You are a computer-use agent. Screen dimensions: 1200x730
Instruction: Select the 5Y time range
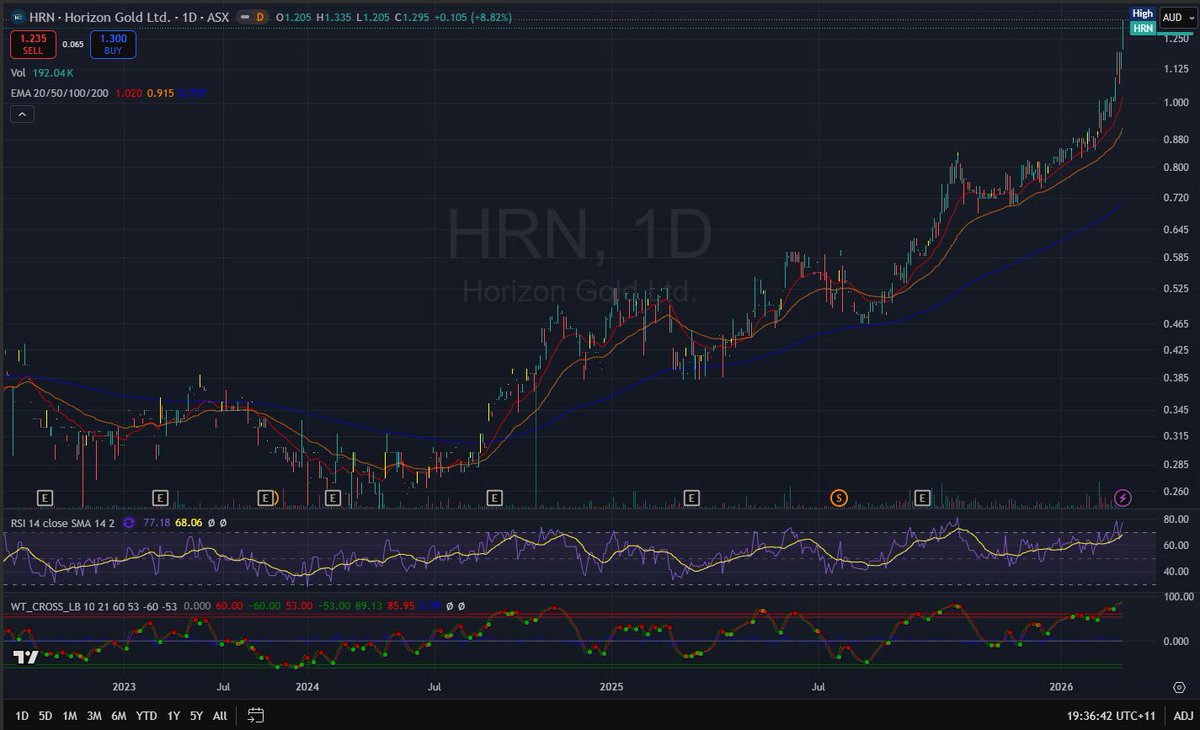197,715
